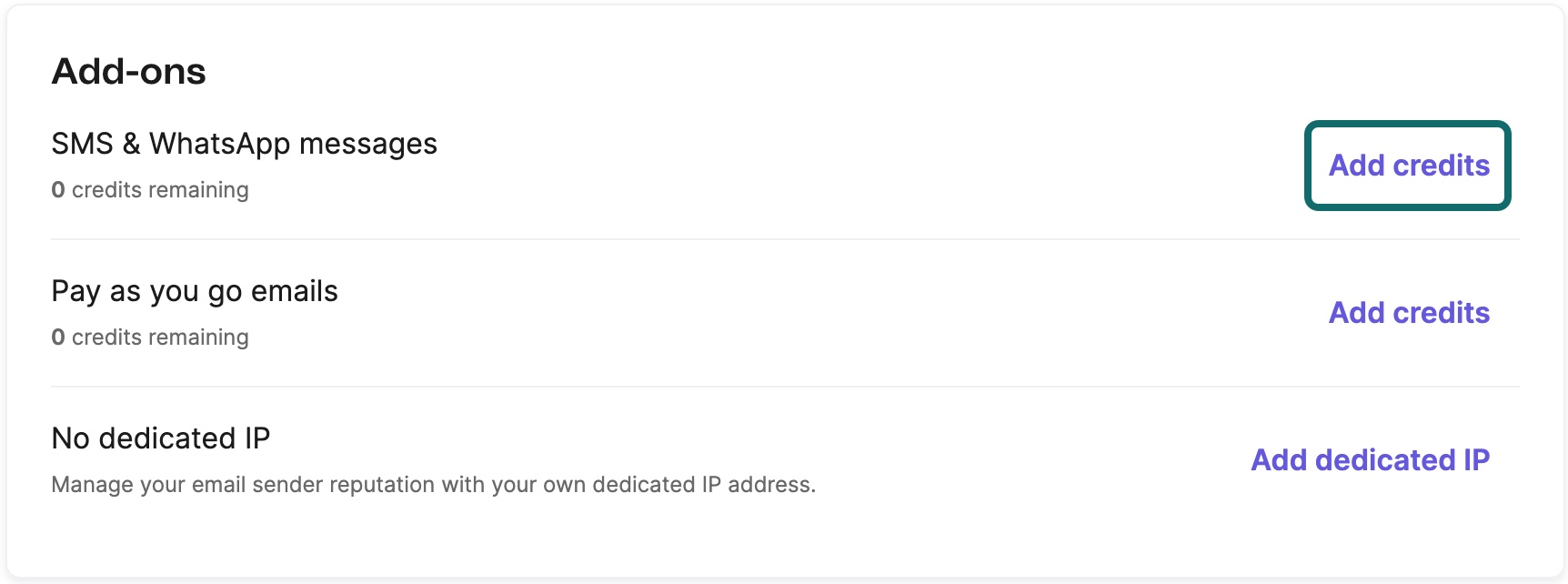Image resolution: width=1568 pixels, height=584 pixels.
Task: Add credits for SMS & WhatsApp messages
Action: [1408, 166]
